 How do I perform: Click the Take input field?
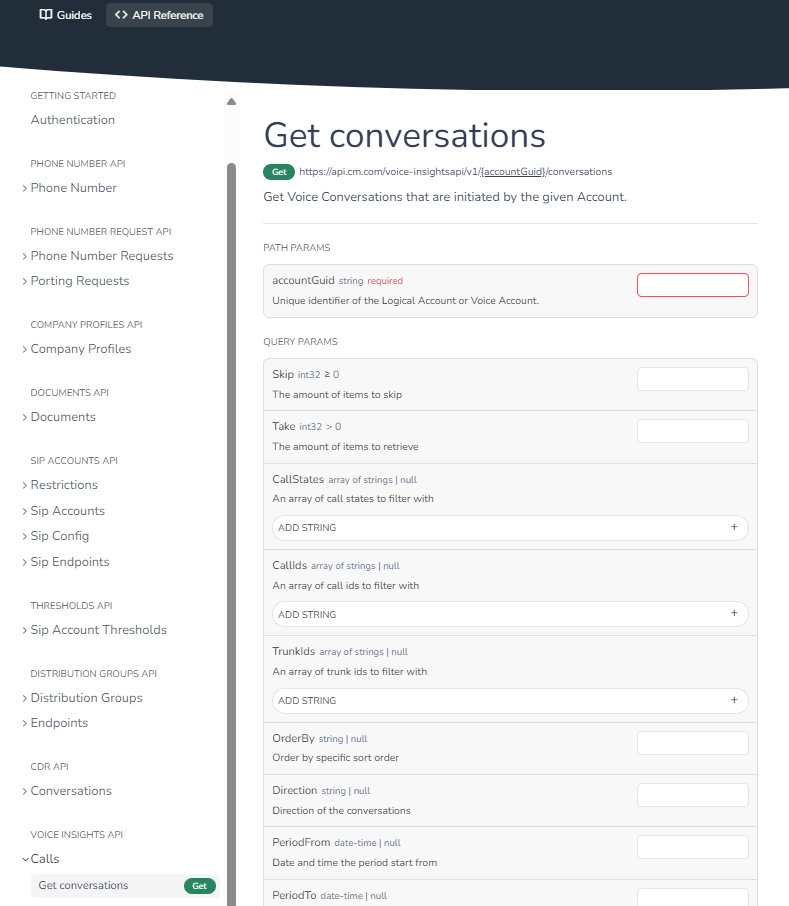692,431
